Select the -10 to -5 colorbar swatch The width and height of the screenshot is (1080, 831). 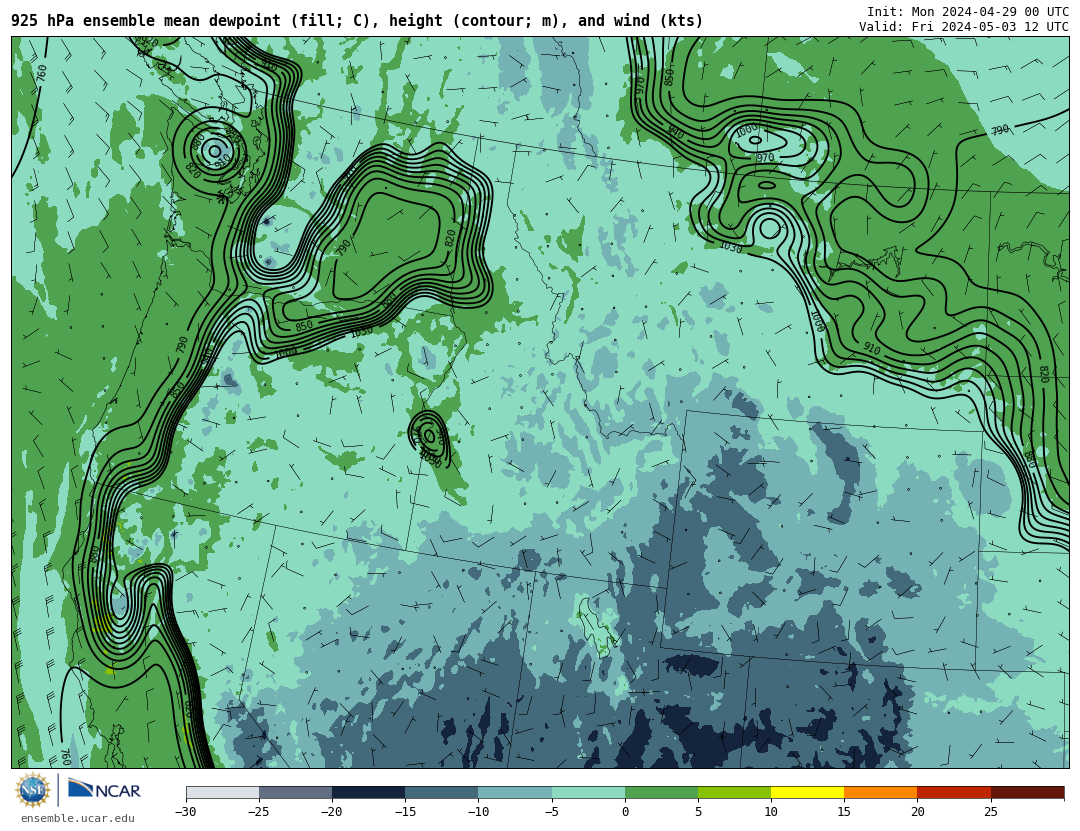click(515, 792)
